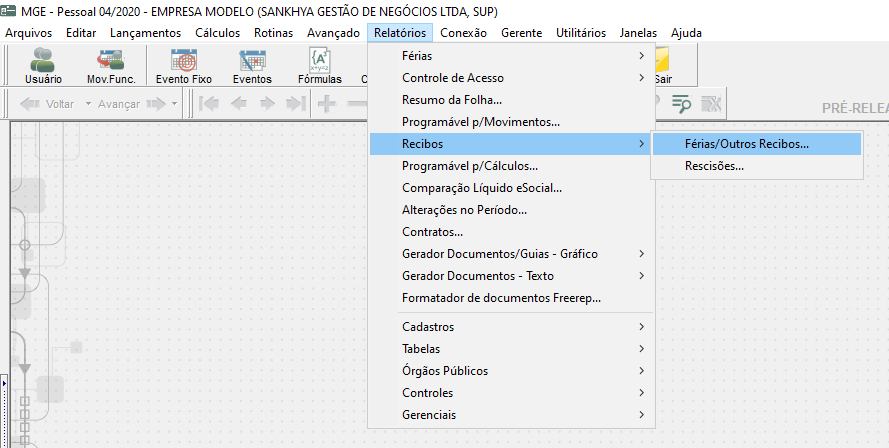
Task: Click the search list icon
Action: point(681,103)
